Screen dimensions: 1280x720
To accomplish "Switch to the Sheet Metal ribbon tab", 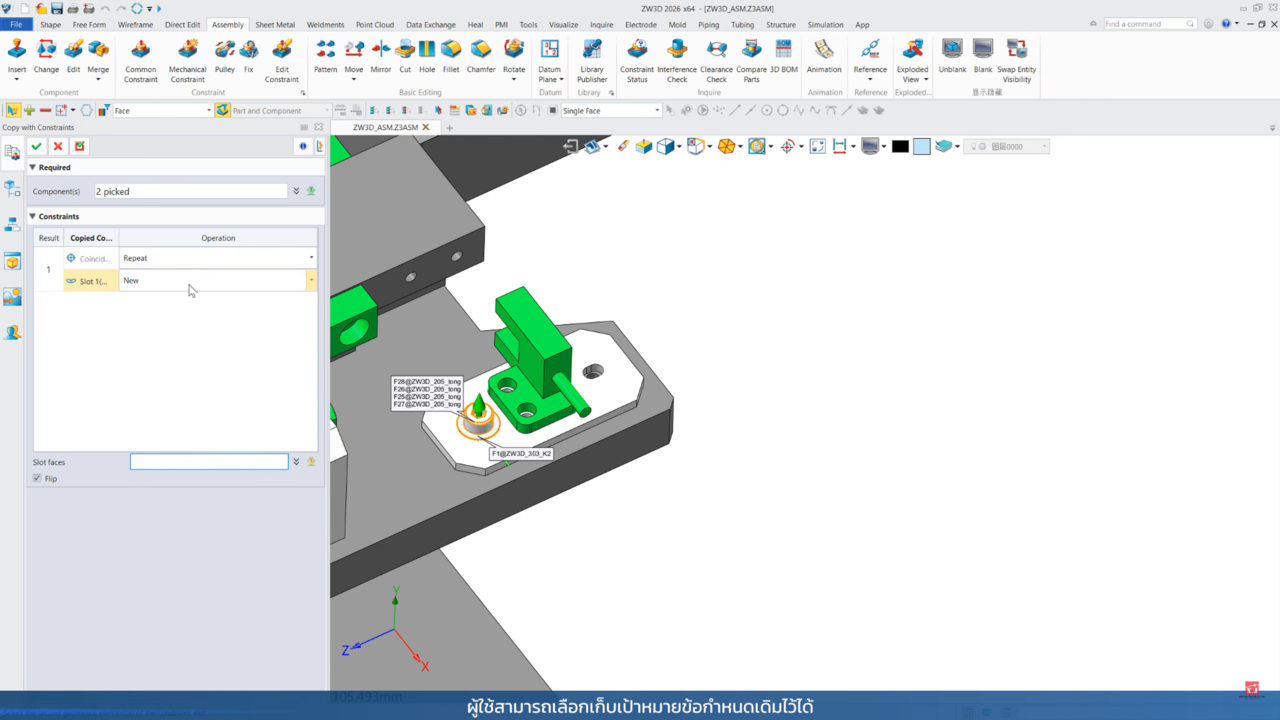I will 275,25.
